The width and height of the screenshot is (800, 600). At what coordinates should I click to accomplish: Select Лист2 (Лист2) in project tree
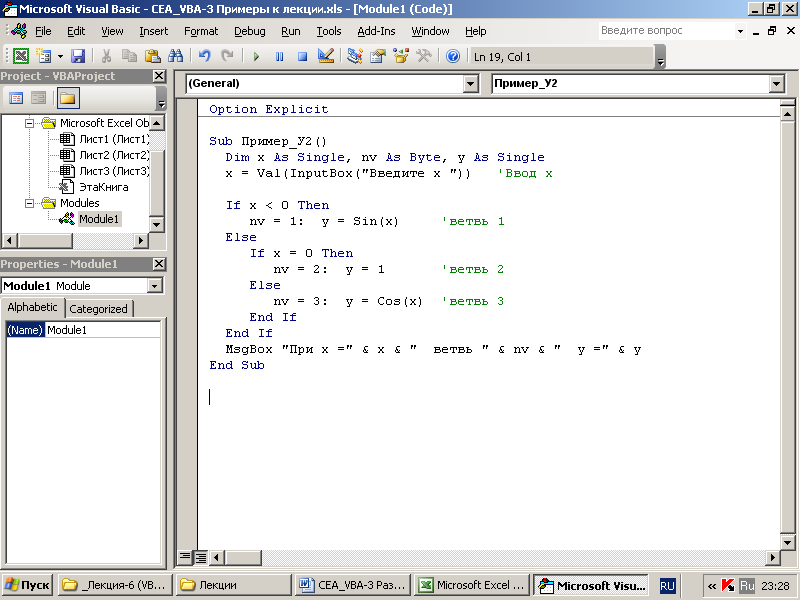pos(114,155)
